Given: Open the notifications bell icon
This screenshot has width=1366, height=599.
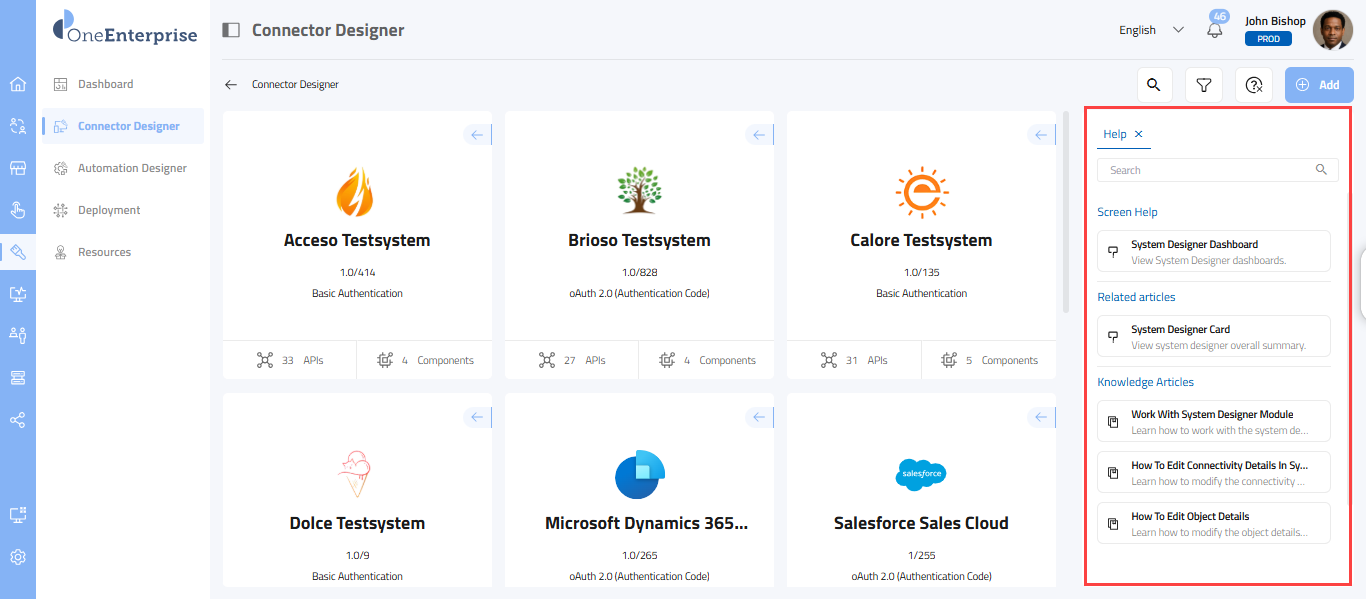Looking at the screenshot, I should point(1215,30).
